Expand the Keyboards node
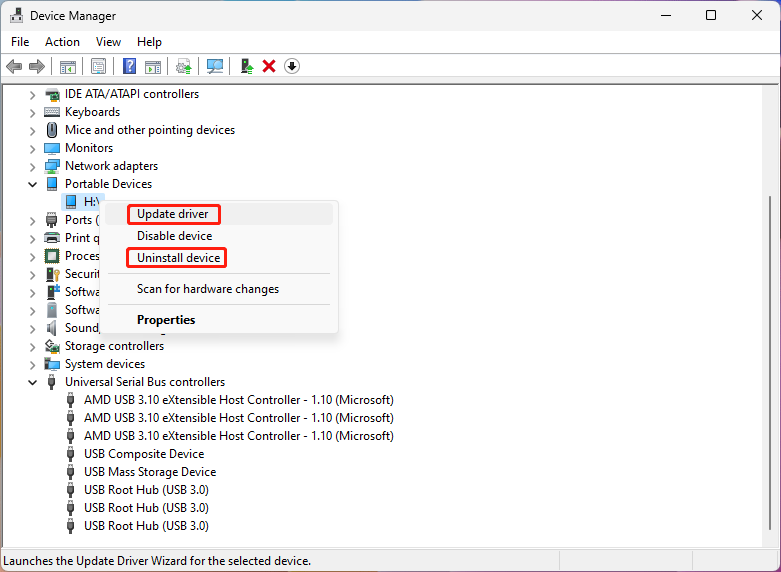The image size is (781, 572). 32,113
